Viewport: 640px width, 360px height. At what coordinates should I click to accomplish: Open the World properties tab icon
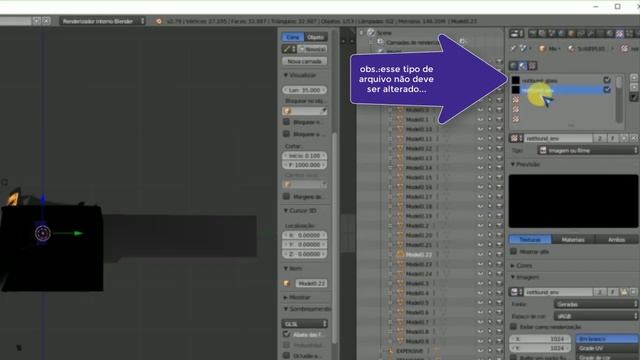[562, 33]
